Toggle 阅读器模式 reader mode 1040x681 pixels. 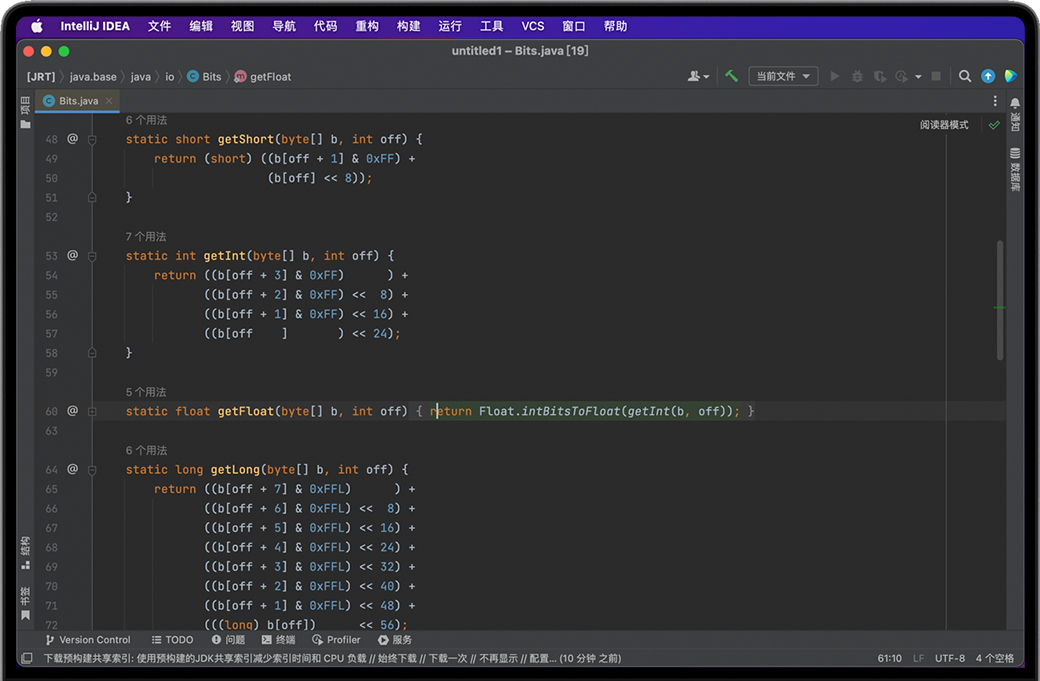click(x=944, y=125)
